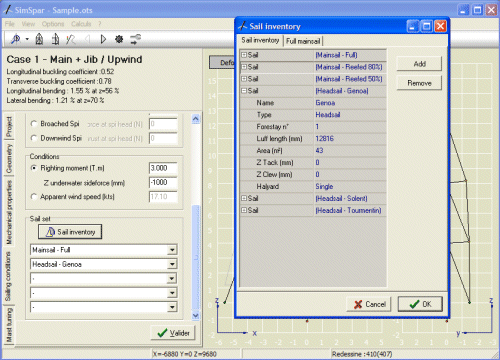The width and height of the screenshot is (500, 360).
Task: Click the Z underwater sideforce field
Action: pyautogui.click(x=163, y=182)
